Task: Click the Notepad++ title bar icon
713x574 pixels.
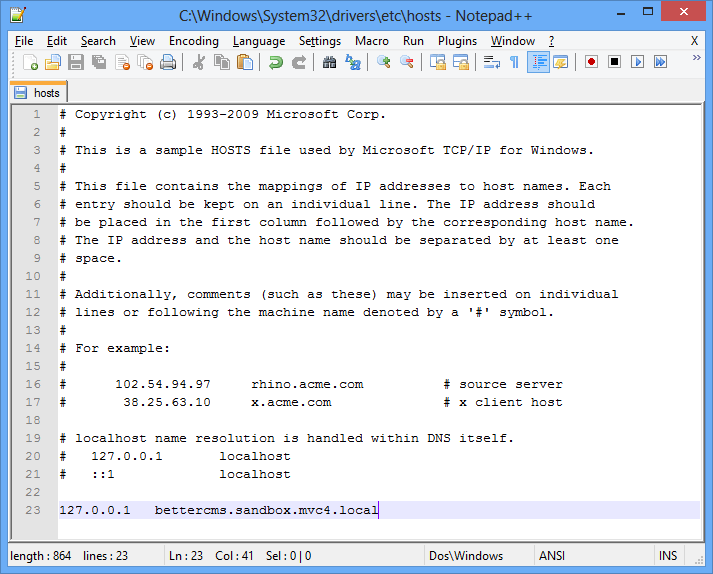Action: tap(18, 15)
